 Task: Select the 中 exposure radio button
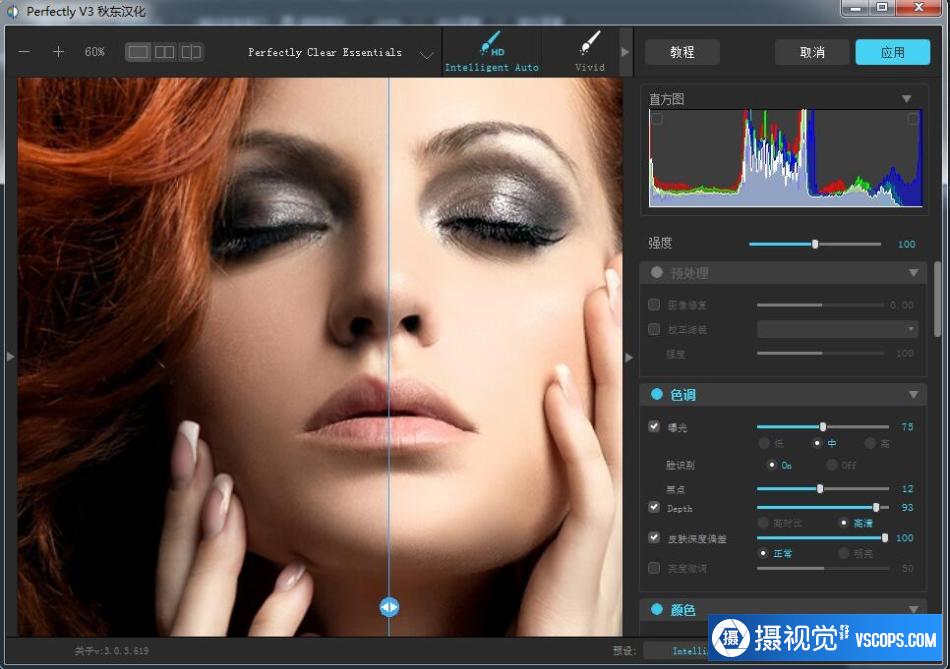[817, 443]
